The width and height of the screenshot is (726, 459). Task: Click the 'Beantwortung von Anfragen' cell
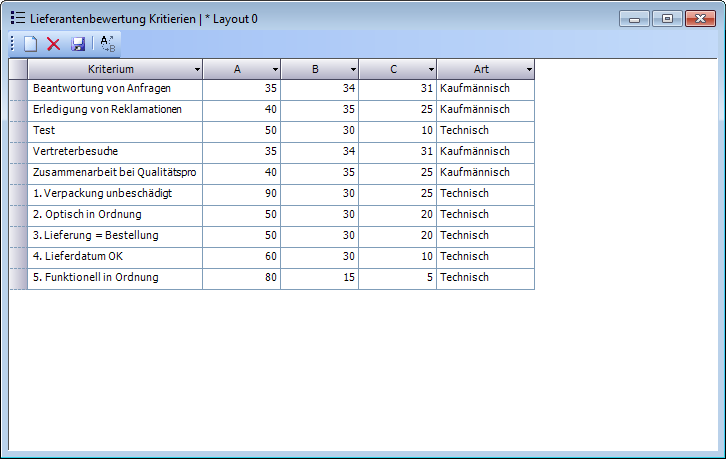click(115, 88)
